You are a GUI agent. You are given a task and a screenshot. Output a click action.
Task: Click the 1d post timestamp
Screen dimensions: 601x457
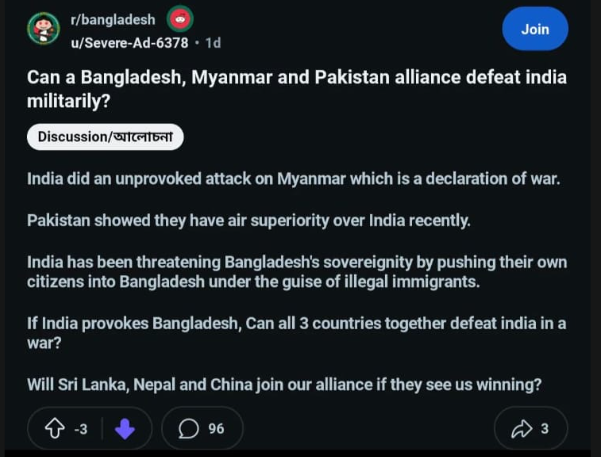(x=213, y=42)
